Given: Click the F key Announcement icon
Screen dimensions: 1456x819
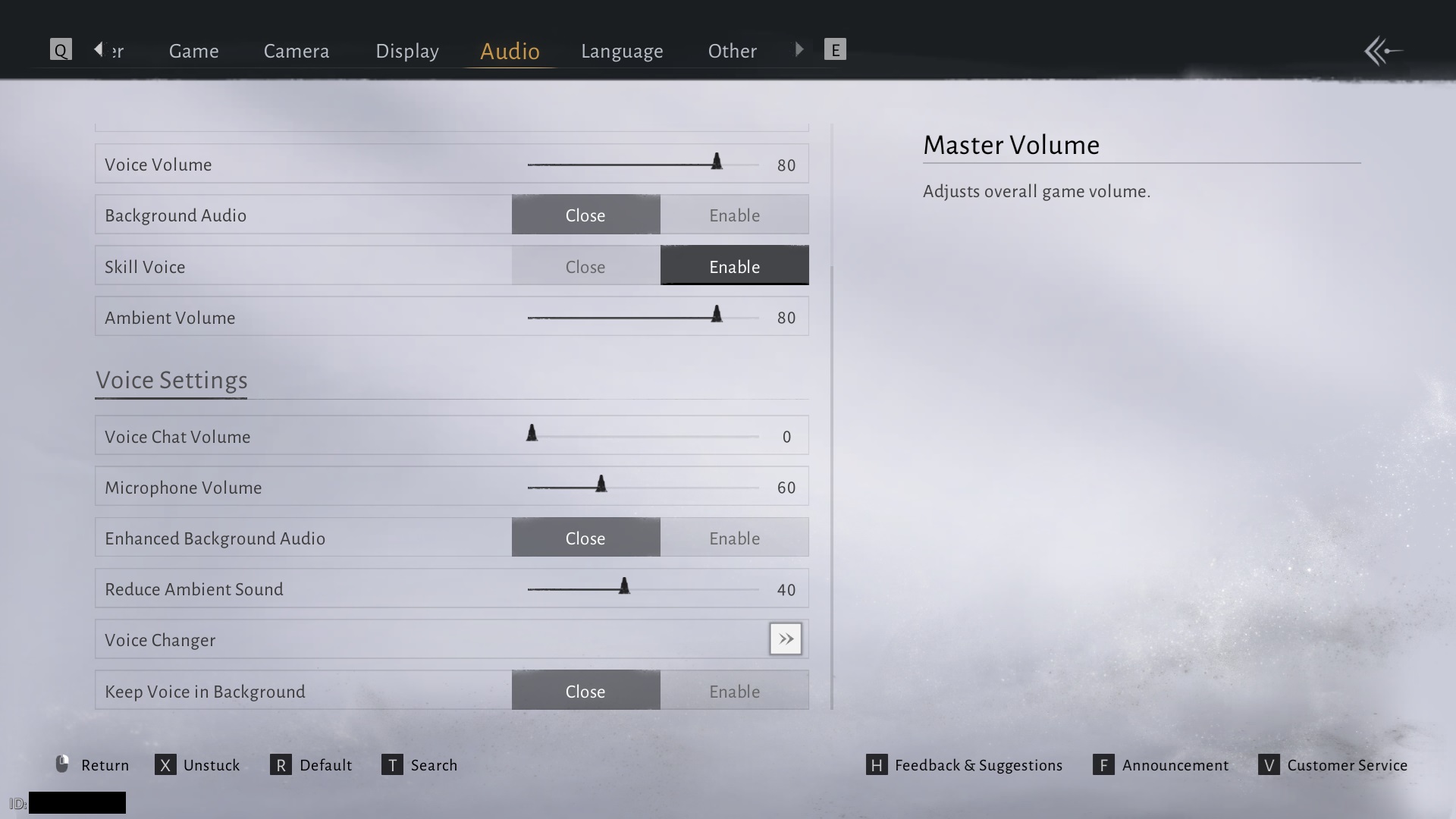Looking at the screenshot, I should pos(1103,765).
